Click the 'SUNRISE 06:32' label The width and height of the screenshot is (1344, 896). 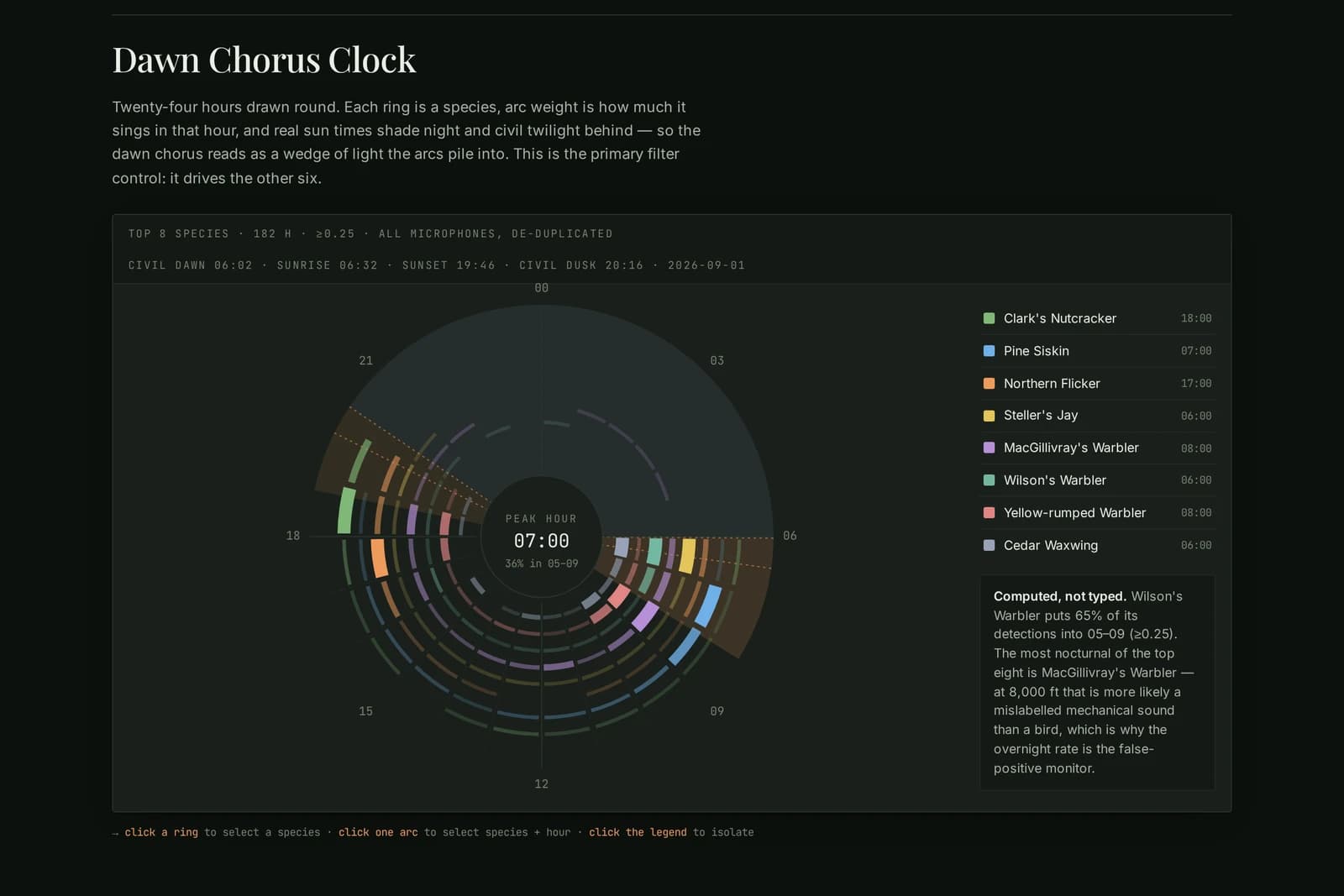tap(328, 265)
